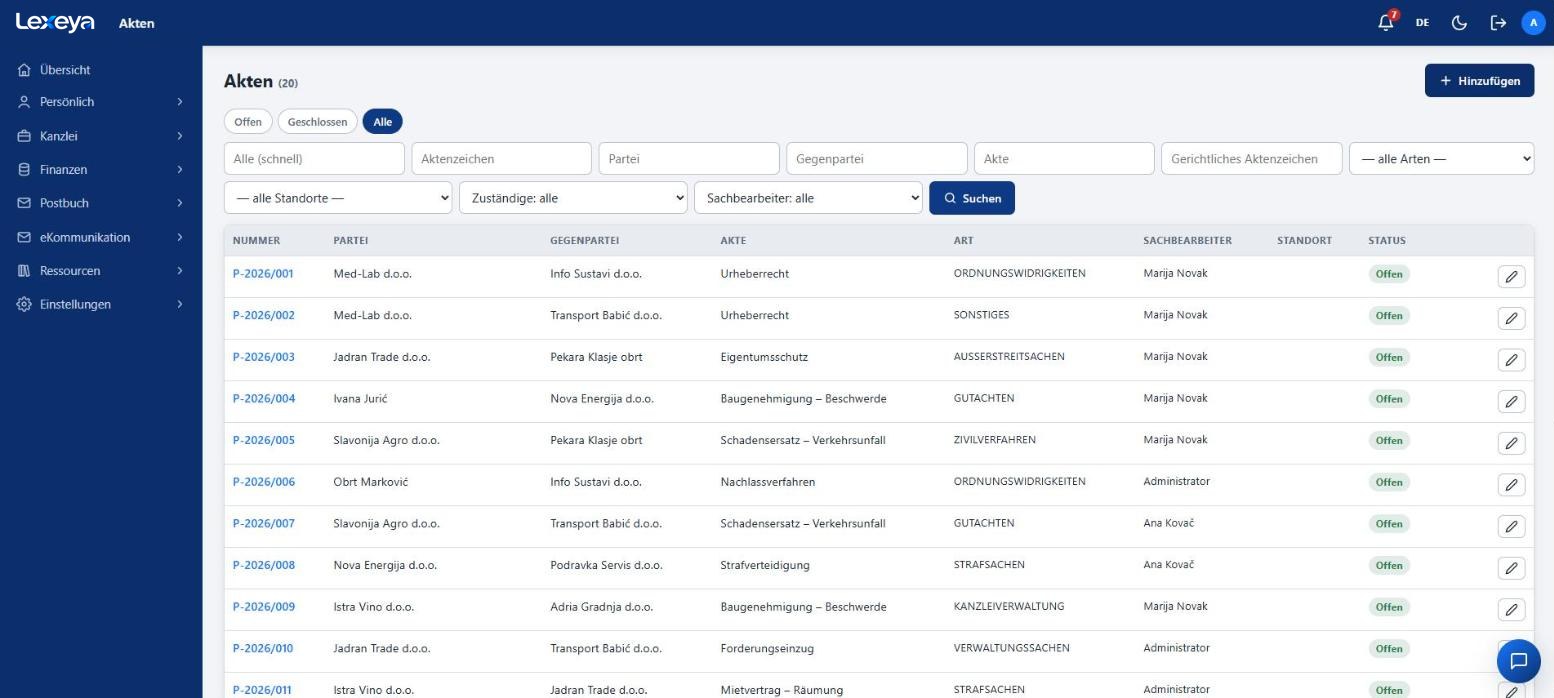Sort by the Nummer column header
The image size is (1554, 698).
click(x=256, y=241)
